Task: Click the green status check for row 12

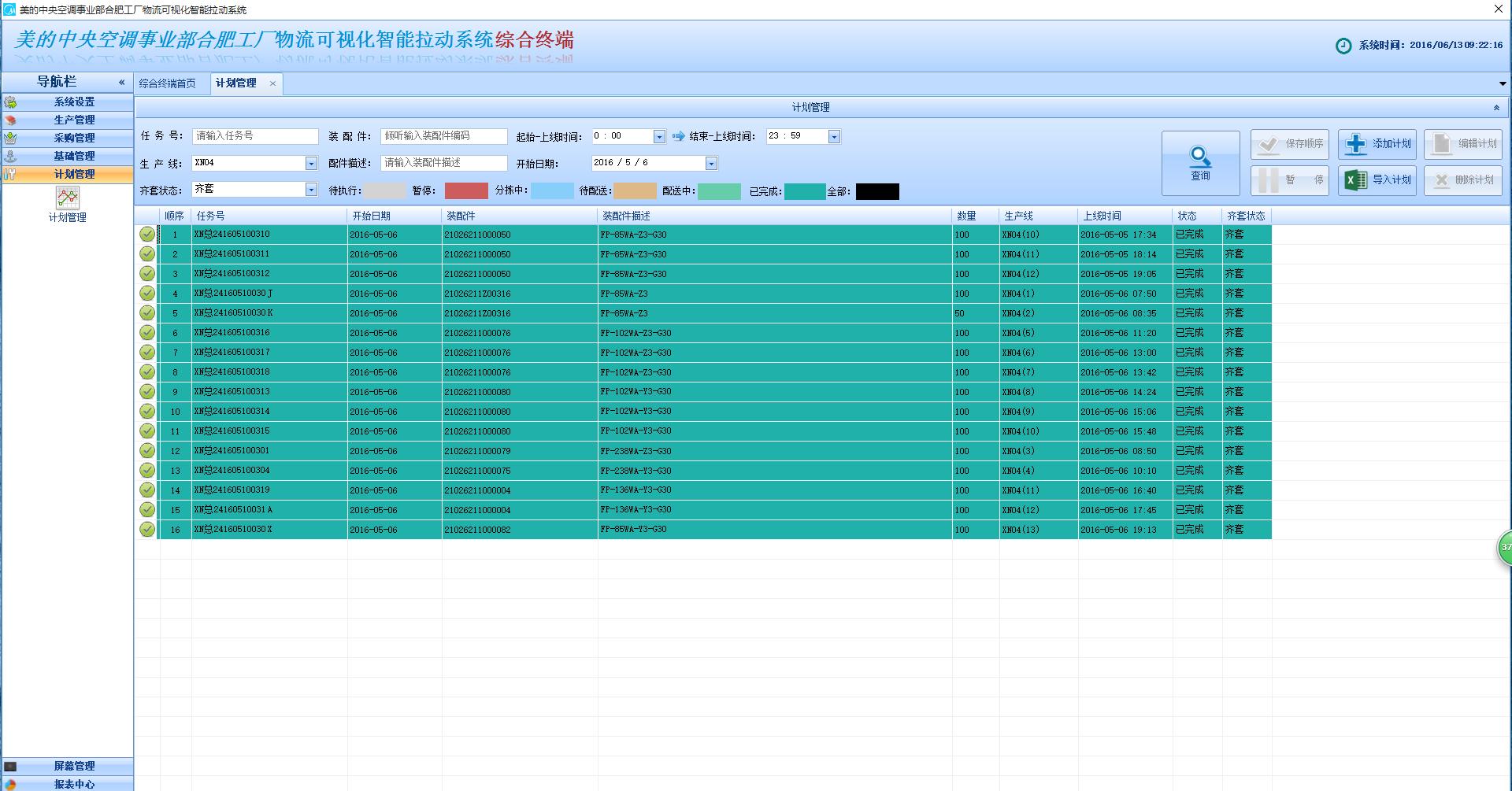Action: click(x=147, y=451)
